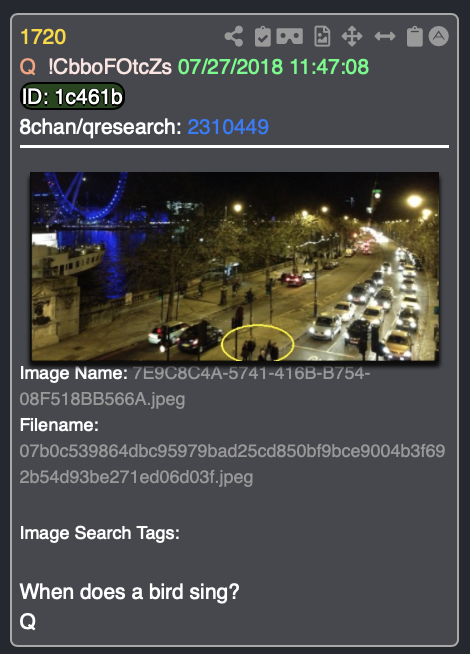This screenshot has height=654, width=470.
Task: Click the VR goggles icon
Action: (289, 36)
